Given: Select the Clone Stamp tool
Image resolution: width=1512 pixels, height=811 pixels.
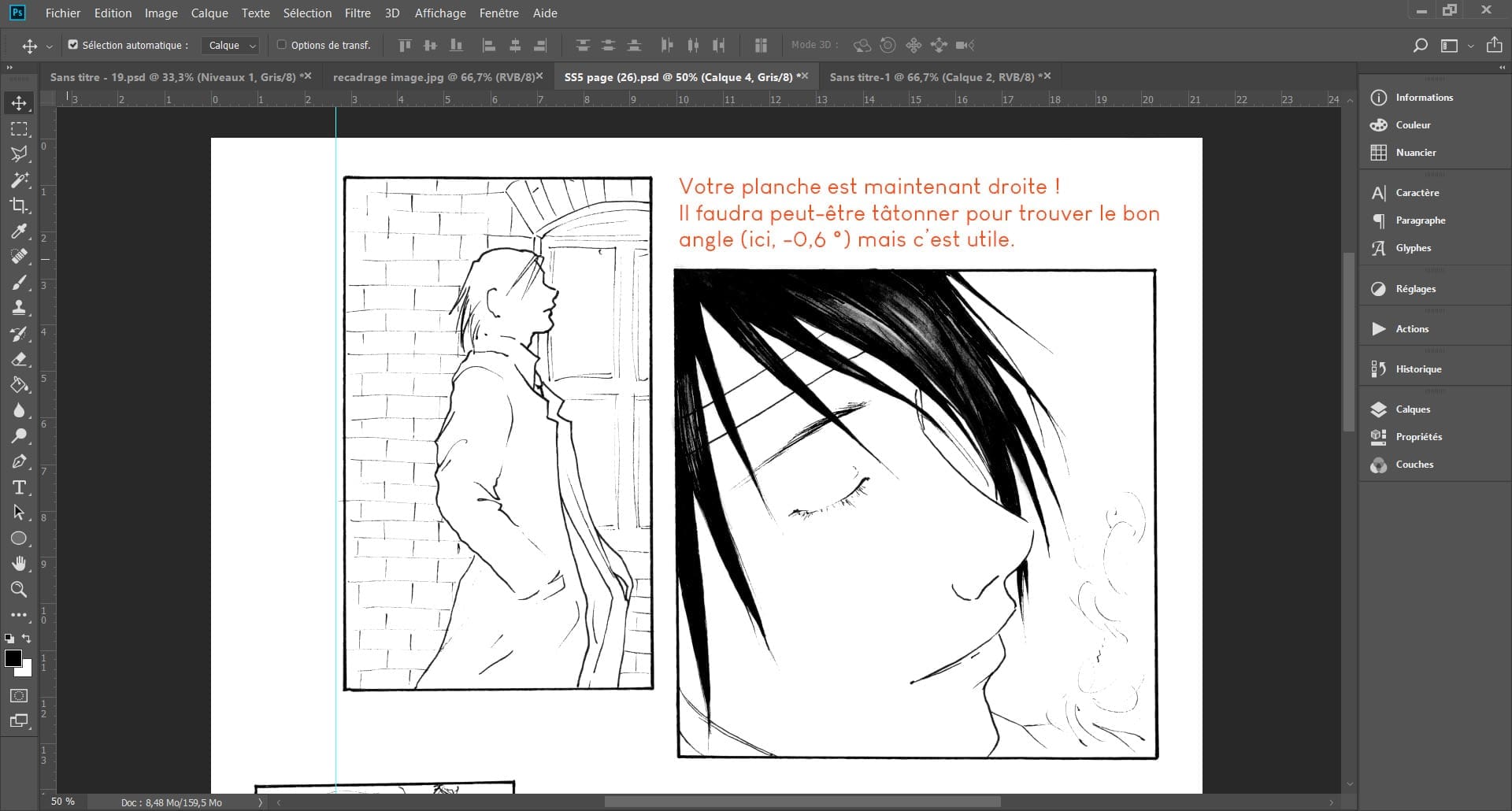Looking at the screenshot, I should point(20,308).
